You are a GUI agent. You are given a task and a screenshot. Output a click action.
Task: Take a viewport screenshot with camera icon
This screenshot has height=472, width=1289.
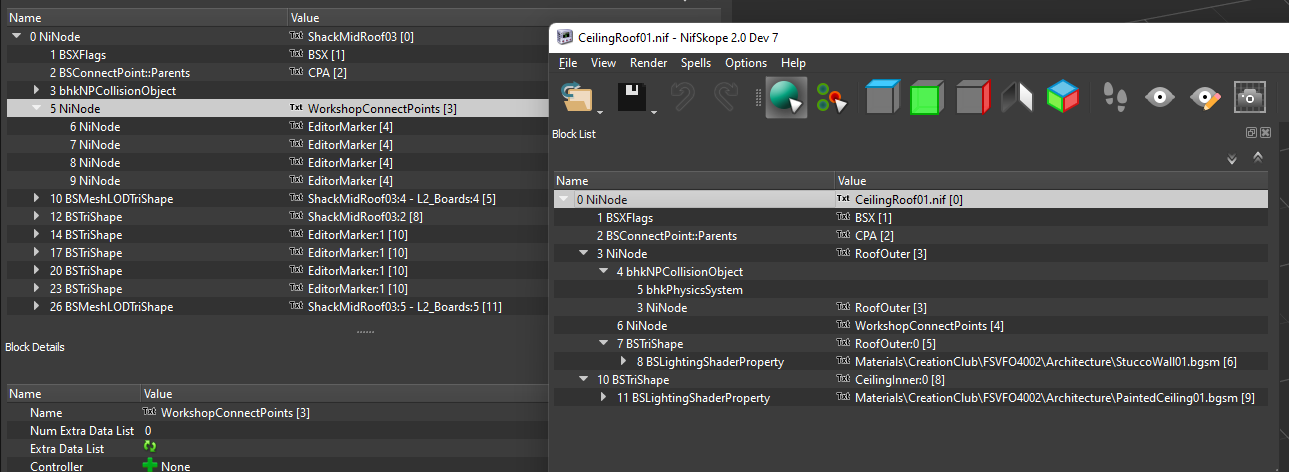(x=1250, y=98)
